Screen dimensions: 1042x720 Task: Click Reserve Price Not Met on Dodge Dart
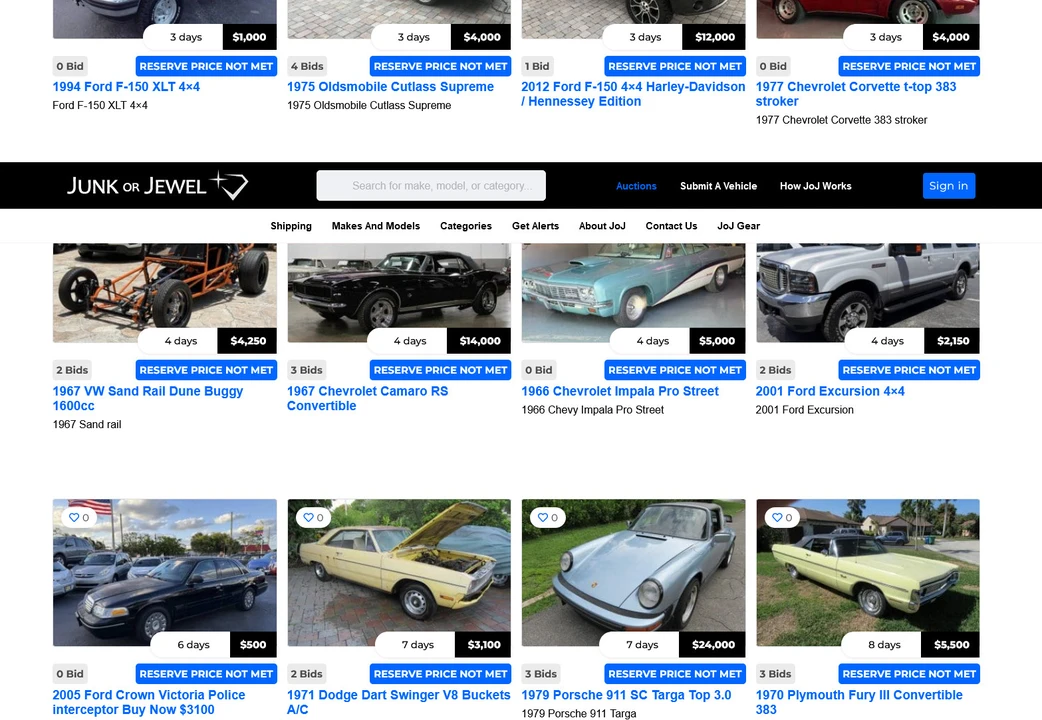[x=441, y=674]
